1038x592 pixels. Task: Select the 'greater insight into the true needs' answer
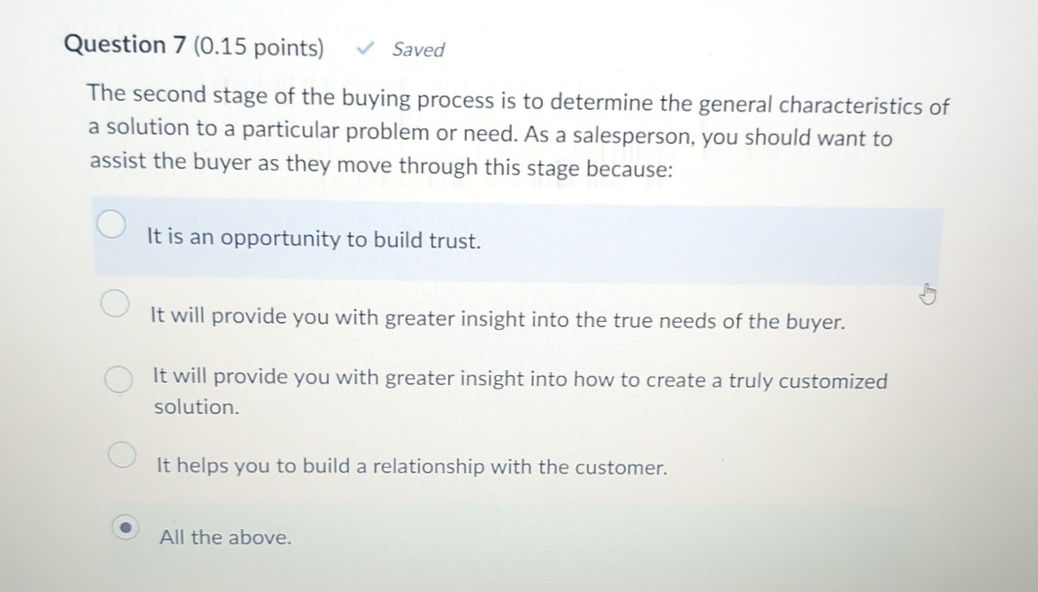115,303
